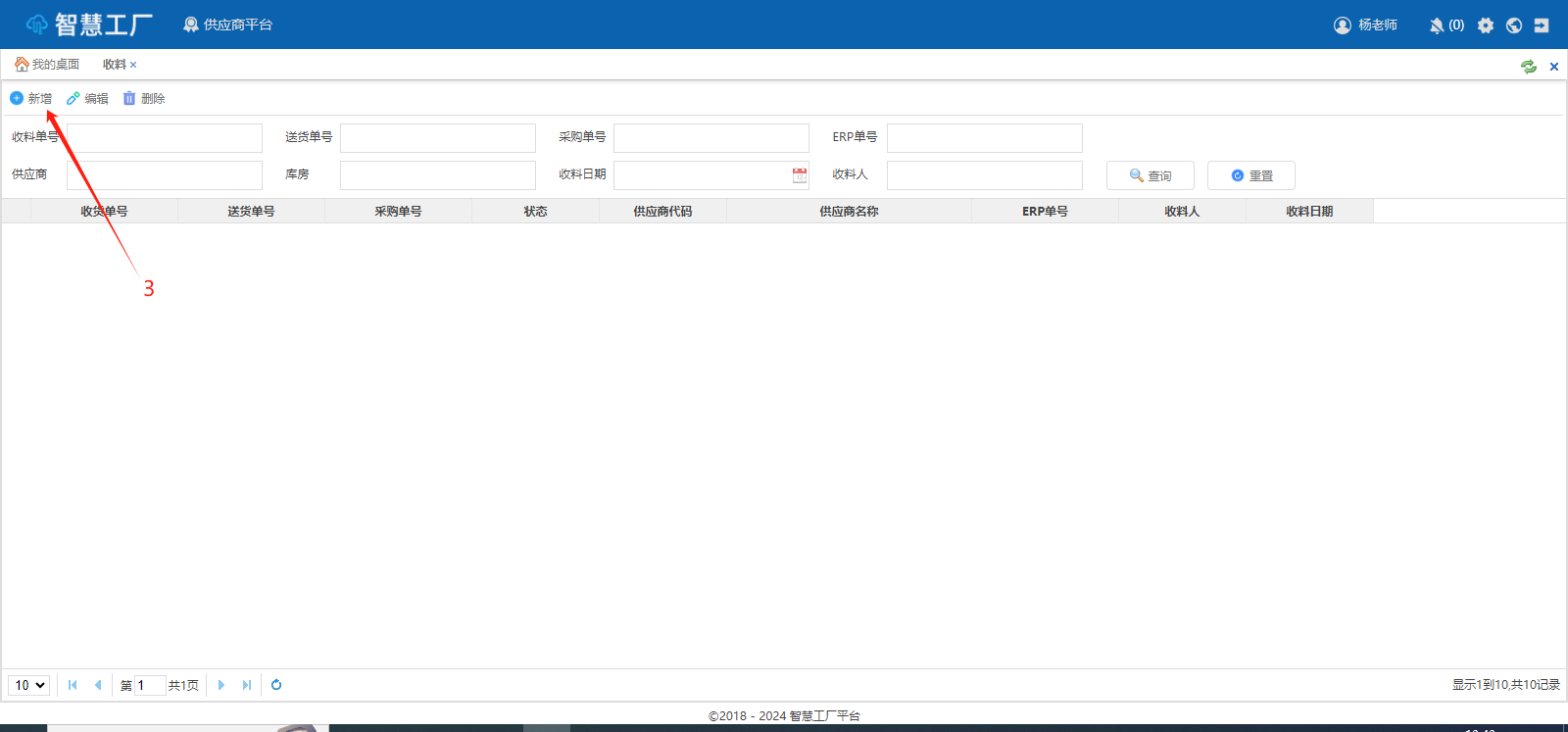Image resolution: width=1568 pixels, height=732 pixels.
Task: Switch to the 我的桌面 tab
Action: click(x=47, y=65)
